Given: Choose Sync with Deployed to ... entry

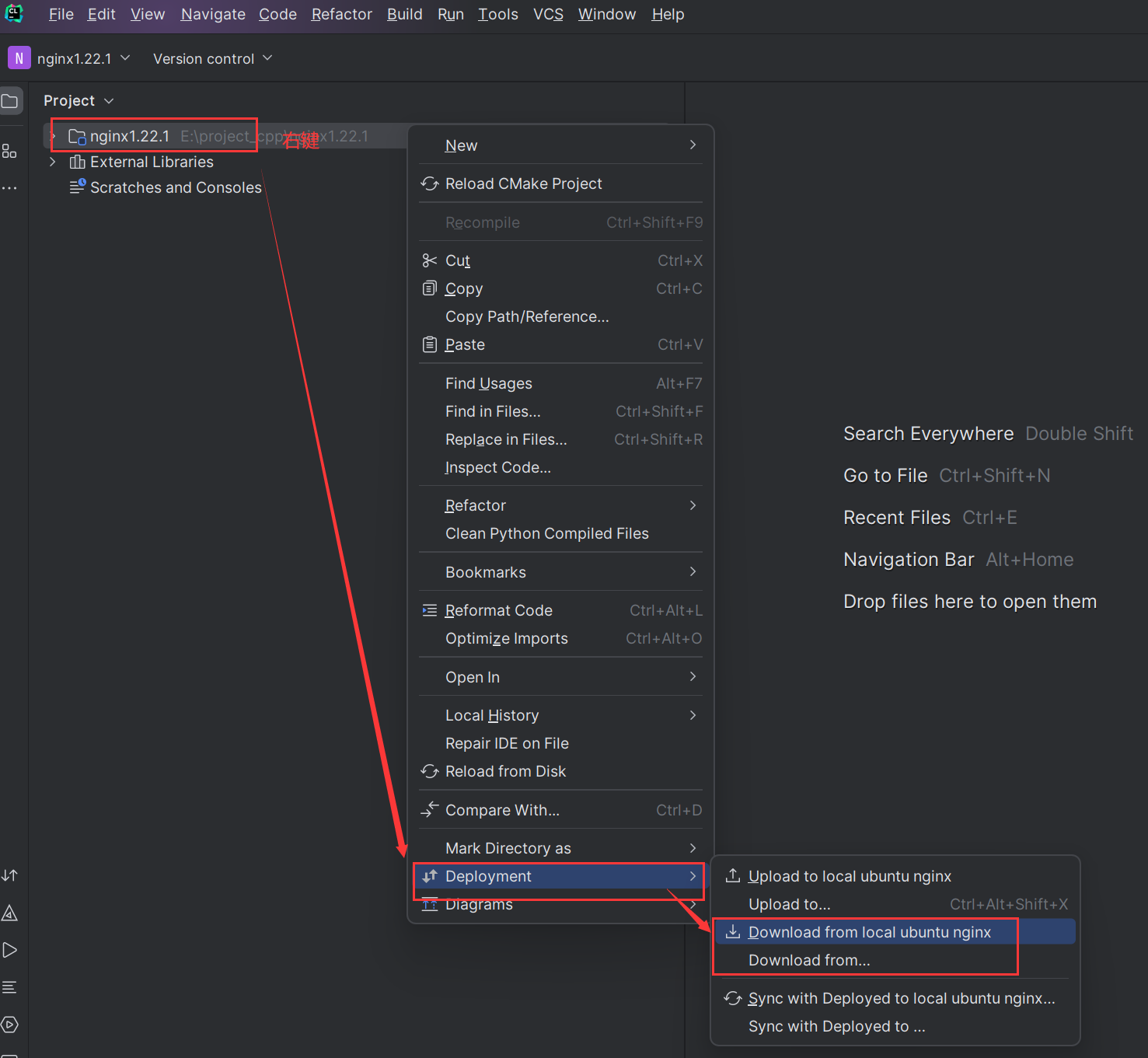Looking at the screenshot, I should (895, 1026).
